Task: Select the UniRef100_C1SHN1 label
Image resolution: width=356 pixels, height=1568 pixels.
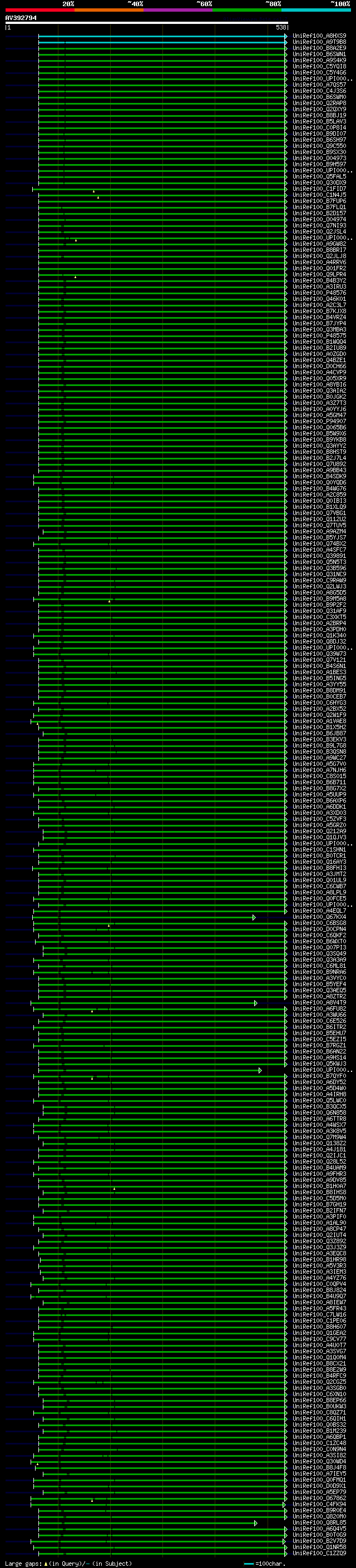Action: pyautogui.click(x=319, y=850)
